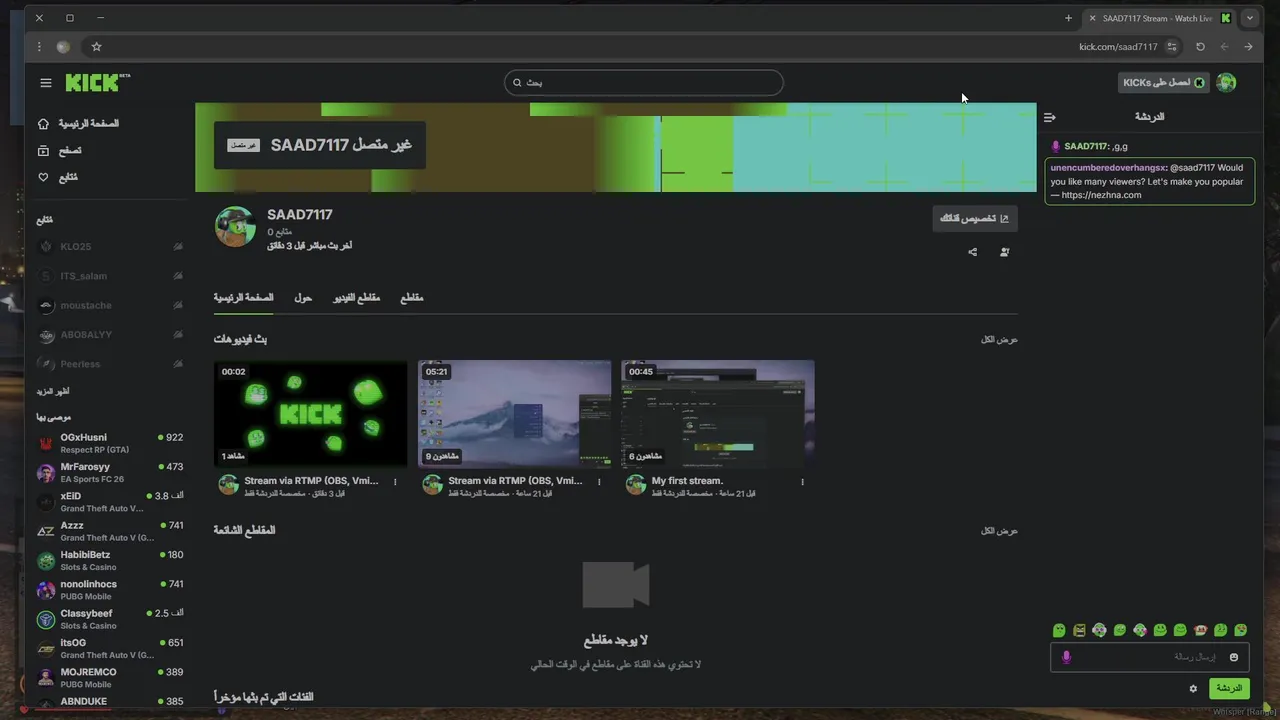1280x720 pixels.
Task: Go forward using the browser right-arrow icon
Action: pos(1248,46)
